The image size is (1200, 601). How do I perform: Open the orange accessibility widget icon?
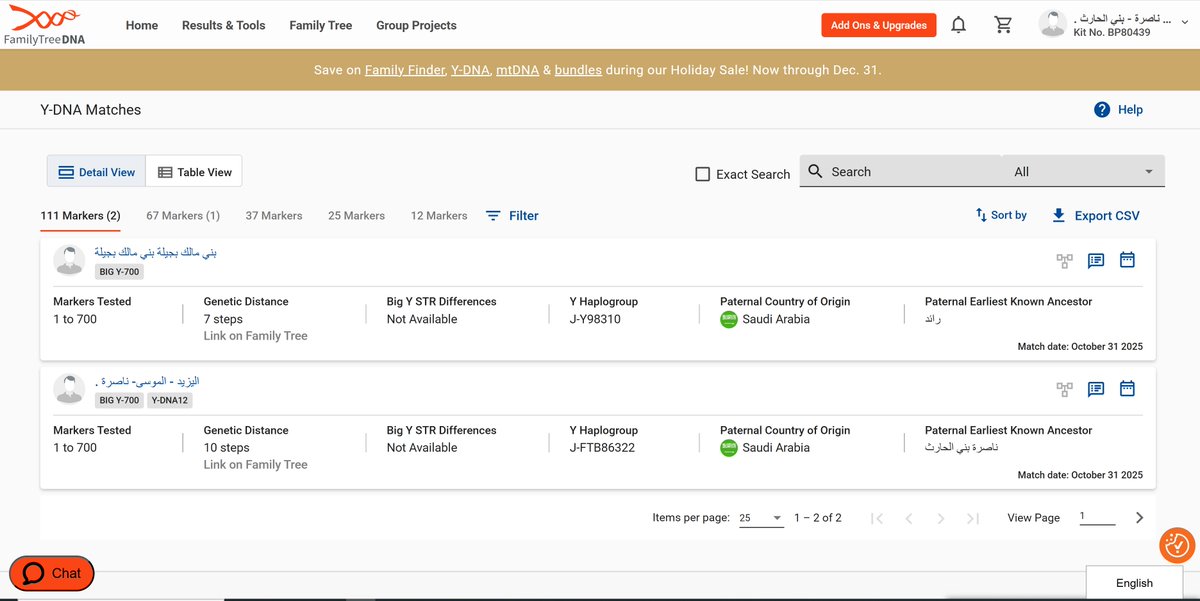tap(1177, 545)
